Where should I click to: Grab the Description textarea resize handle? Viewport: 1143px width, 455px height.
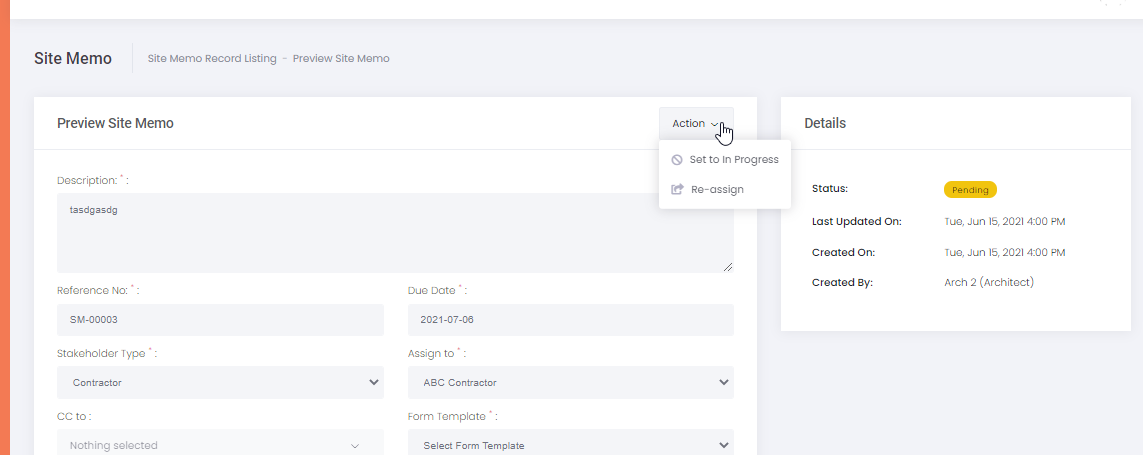click(x=728, y=267)
